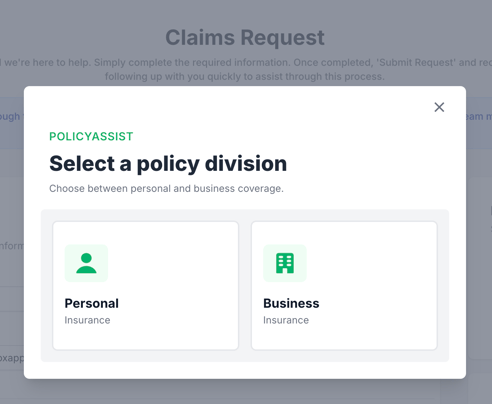Select the Personal Insurance card
Screen dimensions: 492x404
[146, 286]
